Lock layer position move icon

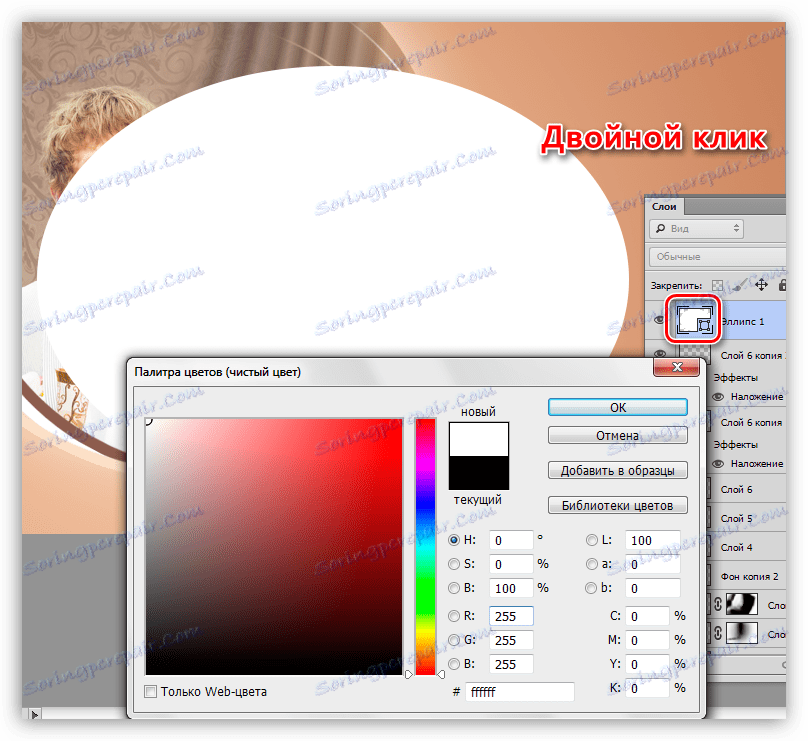(x=762, y=285)
